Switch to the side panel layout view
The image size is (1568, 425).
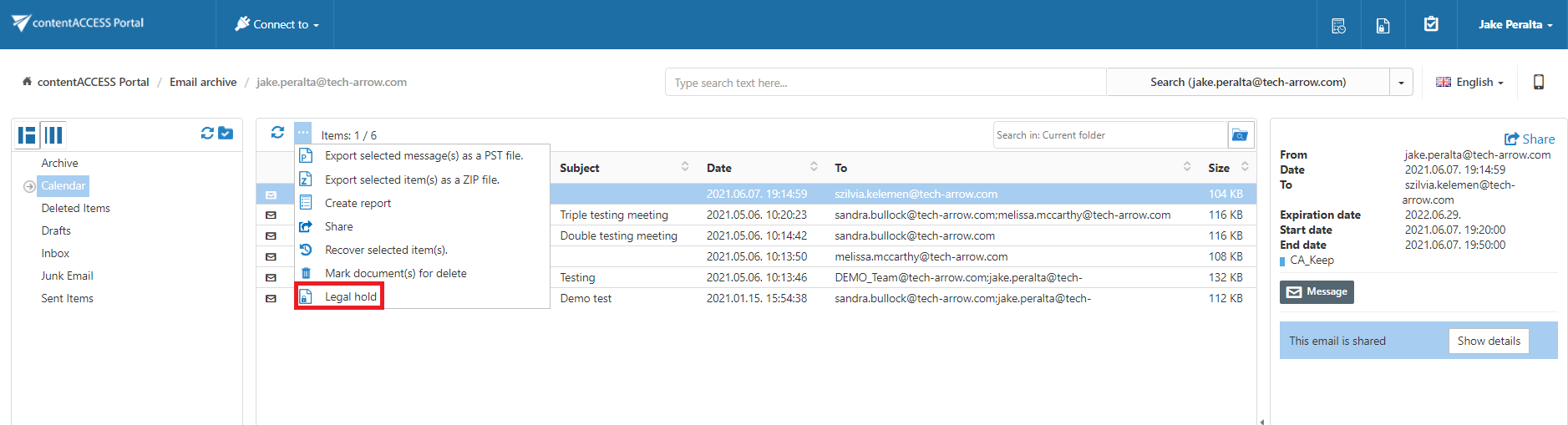28,135
